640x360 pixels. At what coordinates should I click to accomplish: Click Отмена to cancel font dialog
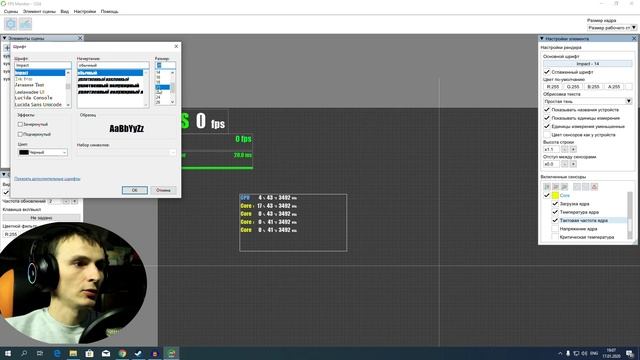(x=163, y=190)
